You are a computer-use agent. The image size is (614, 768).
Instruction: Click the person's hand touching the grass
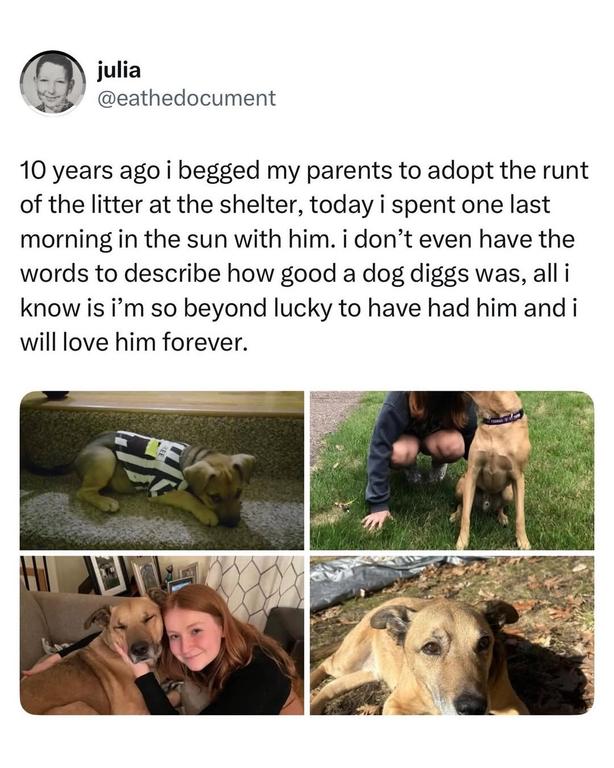376,519
